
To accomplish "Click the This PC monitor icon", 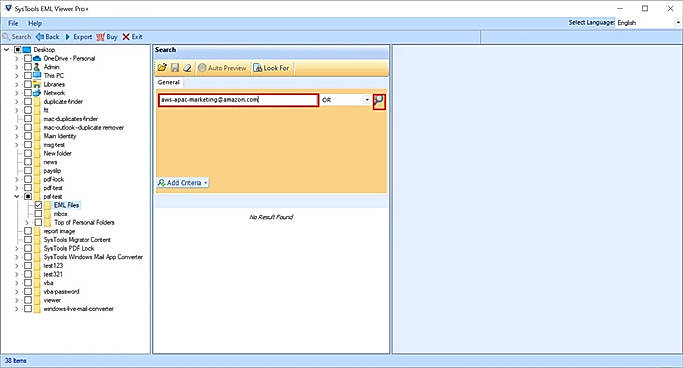I will (x=37, y=75).
